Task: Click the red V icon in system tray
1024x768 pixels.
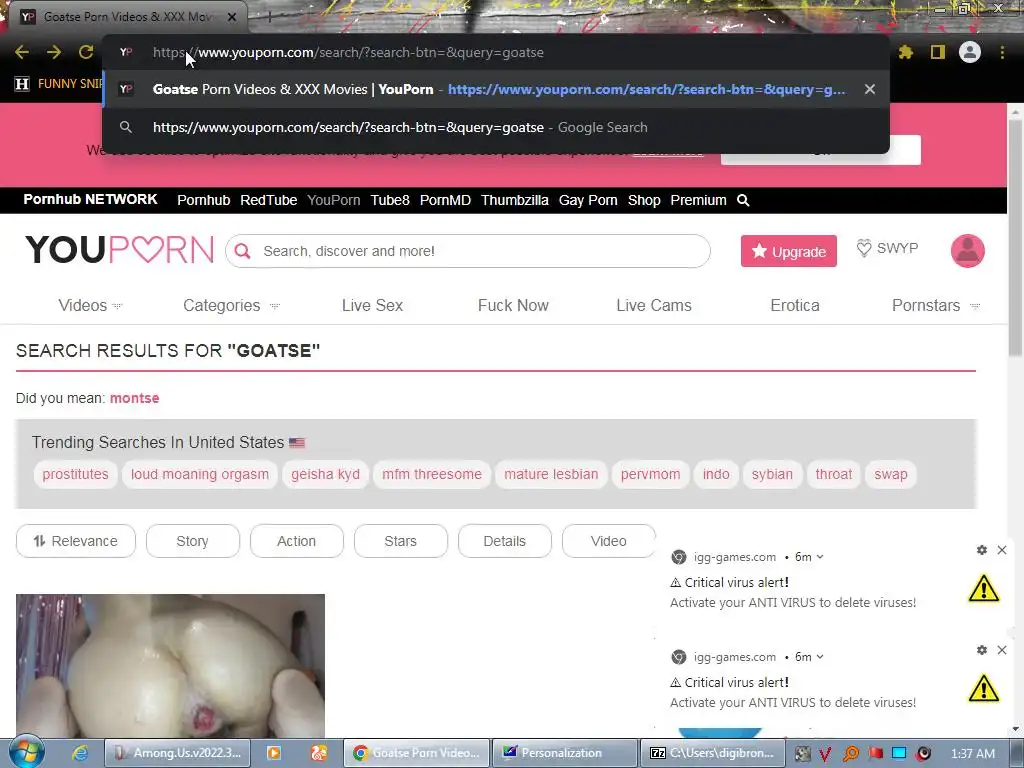Action: (825, 754)
